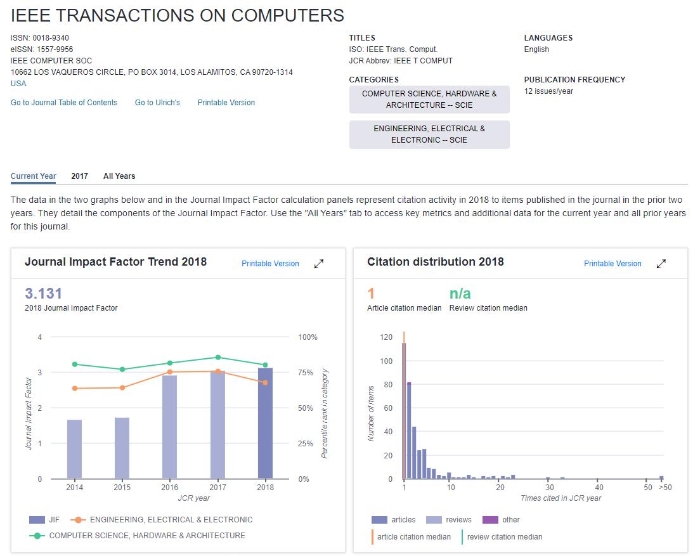This screenshot has width=700, height=556.
Task: Click the Journal Impact Factor Trend 2018 heading
Action: 116,262
